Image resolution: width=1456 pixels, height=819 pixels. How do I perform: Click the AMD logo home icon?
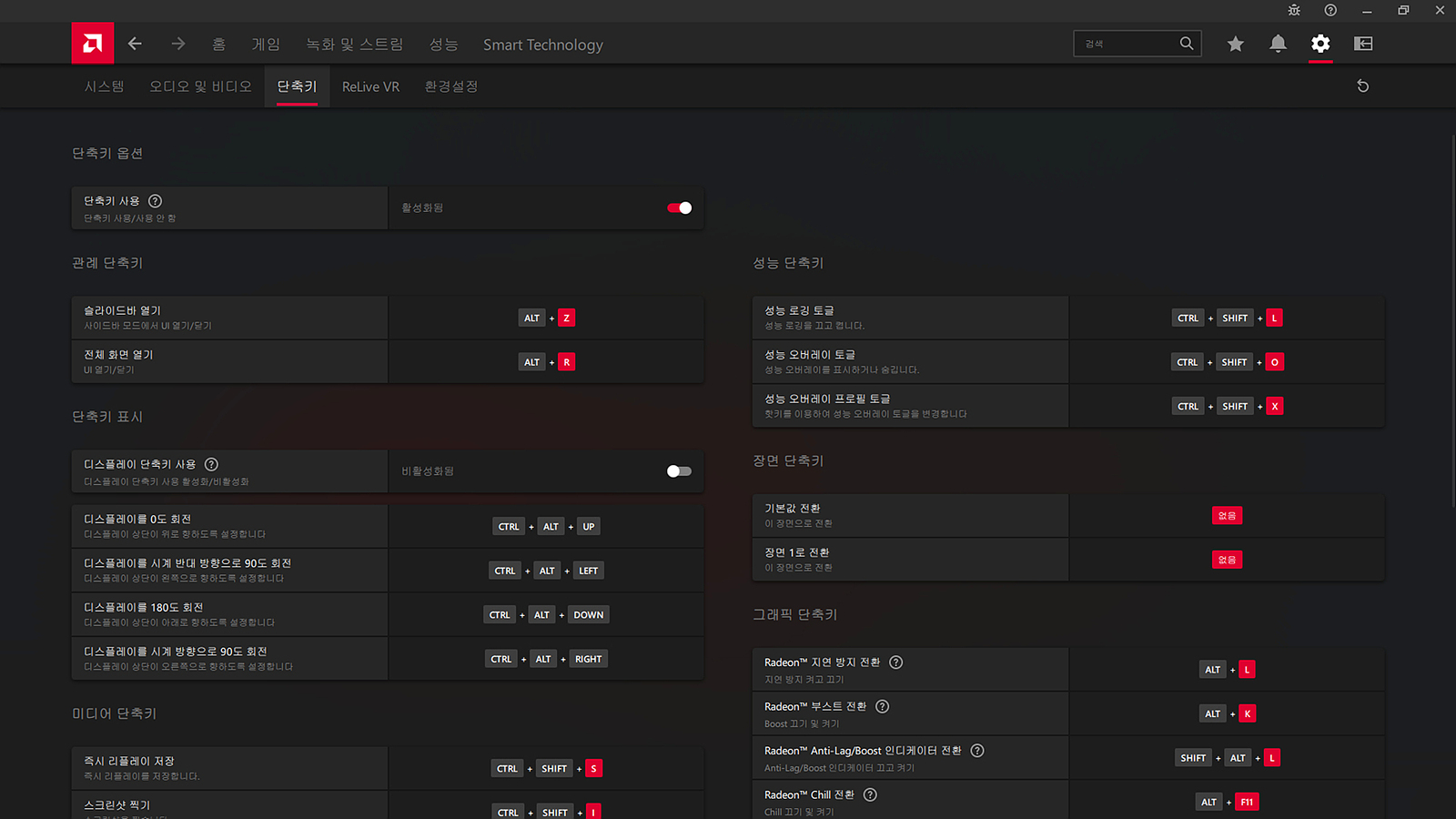point(93,44)
